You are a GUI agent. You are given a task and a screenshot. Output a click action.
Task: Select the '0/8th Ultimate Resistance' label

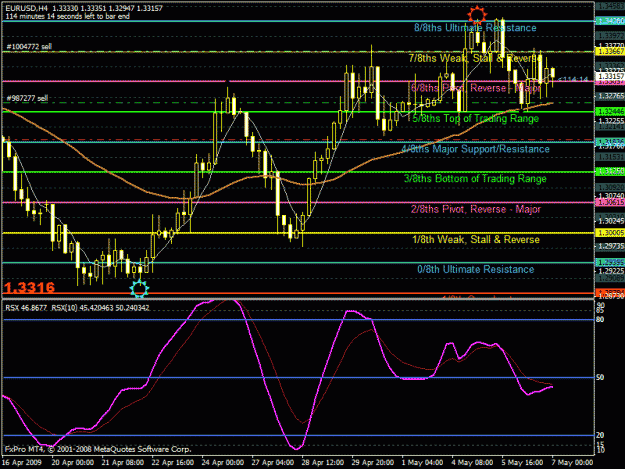(x=476, y=269)
